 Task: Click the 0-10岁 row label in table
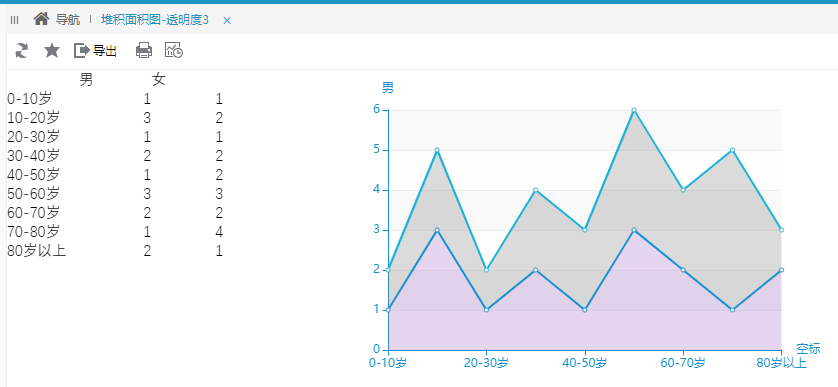(x=30, y=99)
